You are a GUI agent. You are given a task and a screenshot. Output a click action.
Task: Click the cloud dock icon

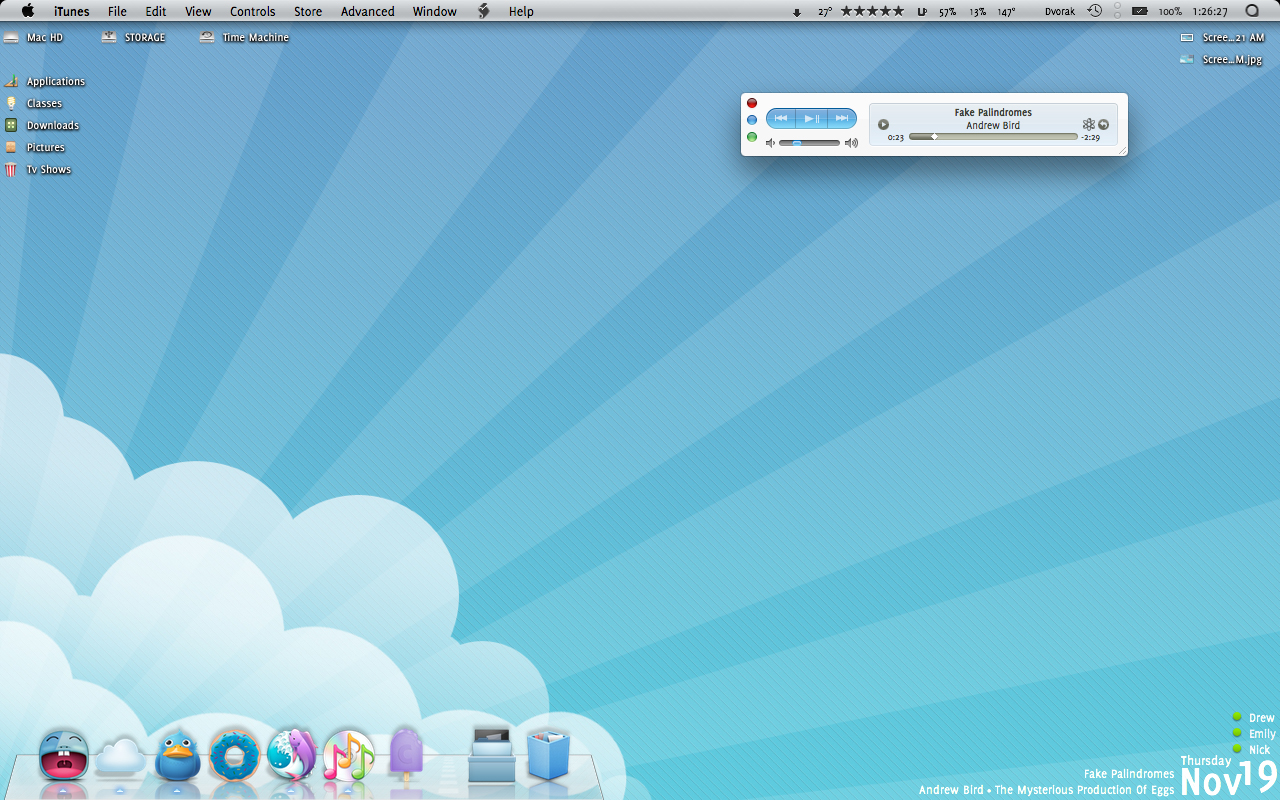[x=120, y=756]
